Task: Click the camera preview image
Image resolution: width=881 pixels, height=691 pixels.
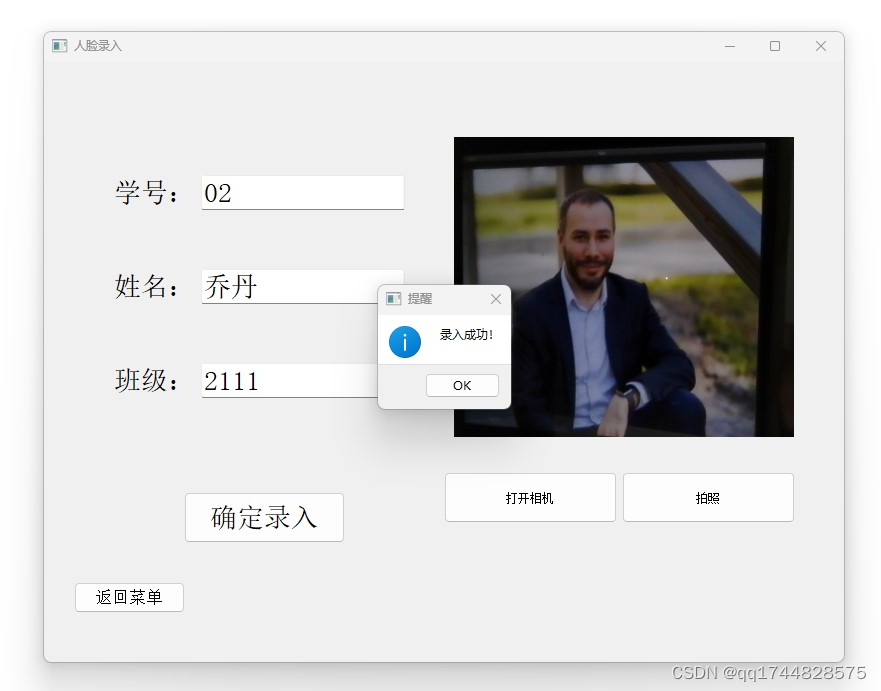Action: [x=624, y=287]
